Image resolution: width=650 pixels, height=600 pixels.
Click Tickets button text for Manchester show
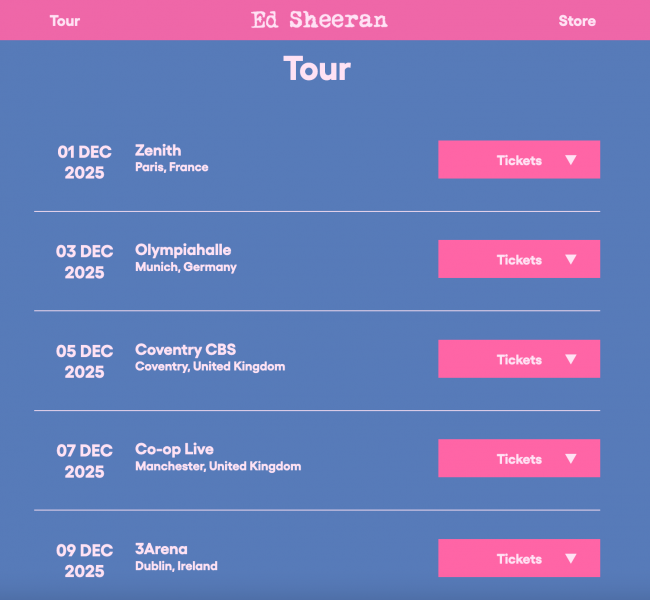pyautogui.click(x=519, y=459)
